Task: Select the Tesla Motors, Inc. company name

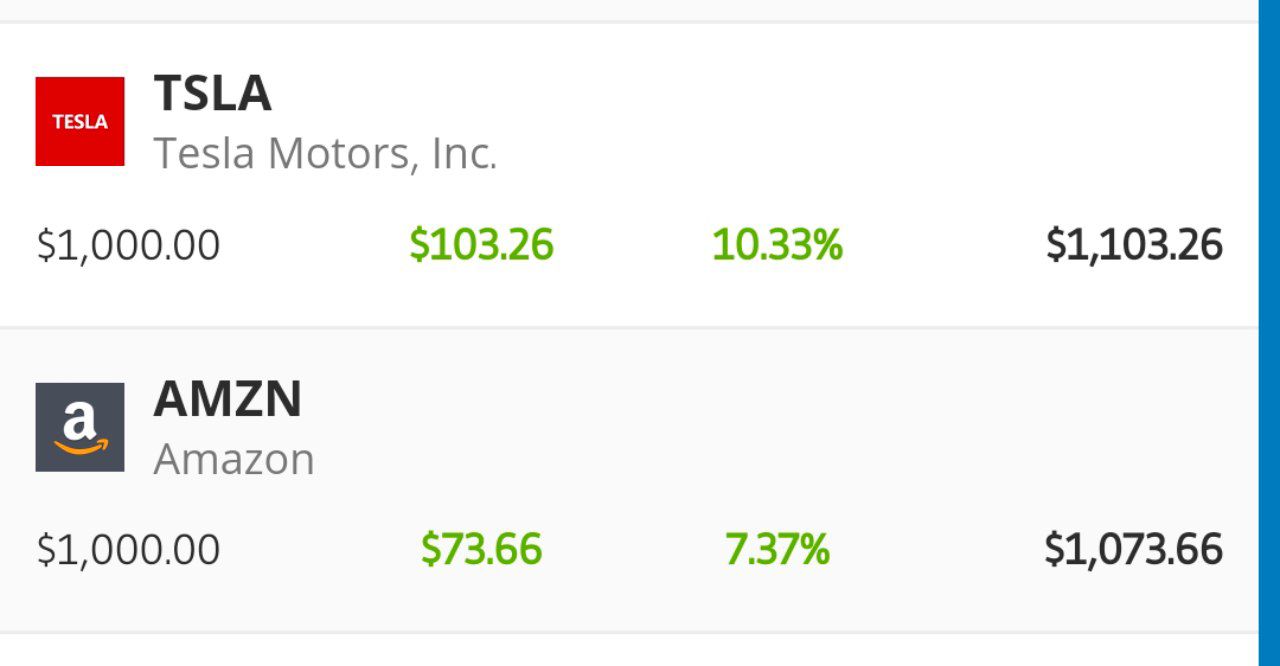Action: point(325,154)
